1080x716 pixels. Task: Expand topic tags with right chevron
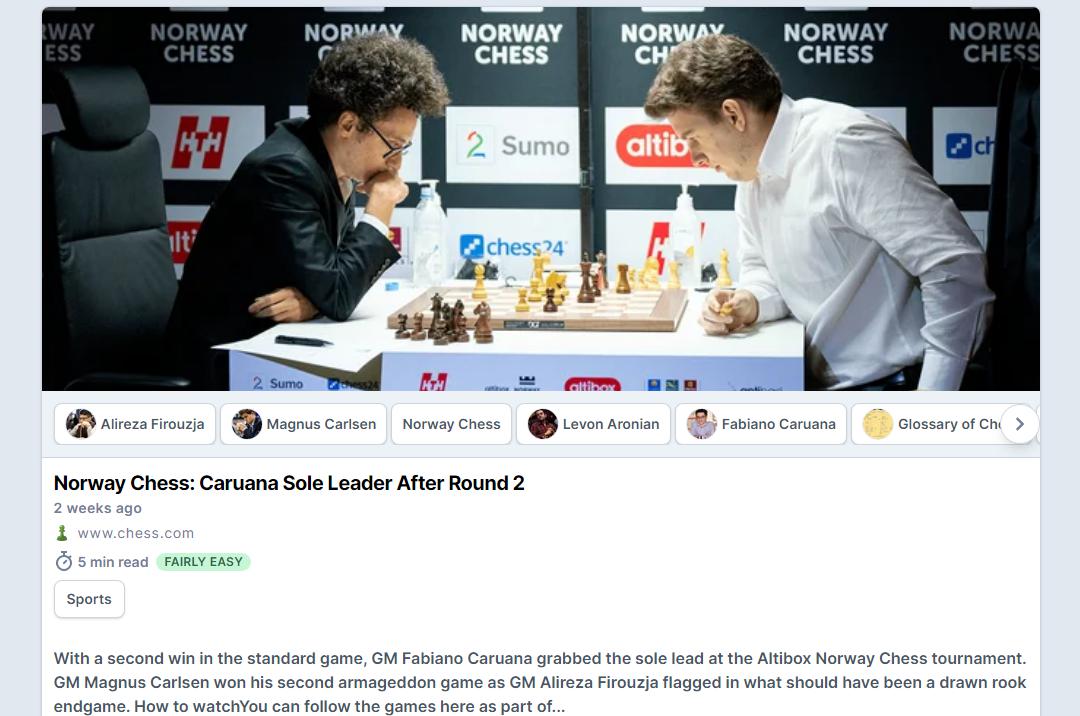click(1019, 424)
